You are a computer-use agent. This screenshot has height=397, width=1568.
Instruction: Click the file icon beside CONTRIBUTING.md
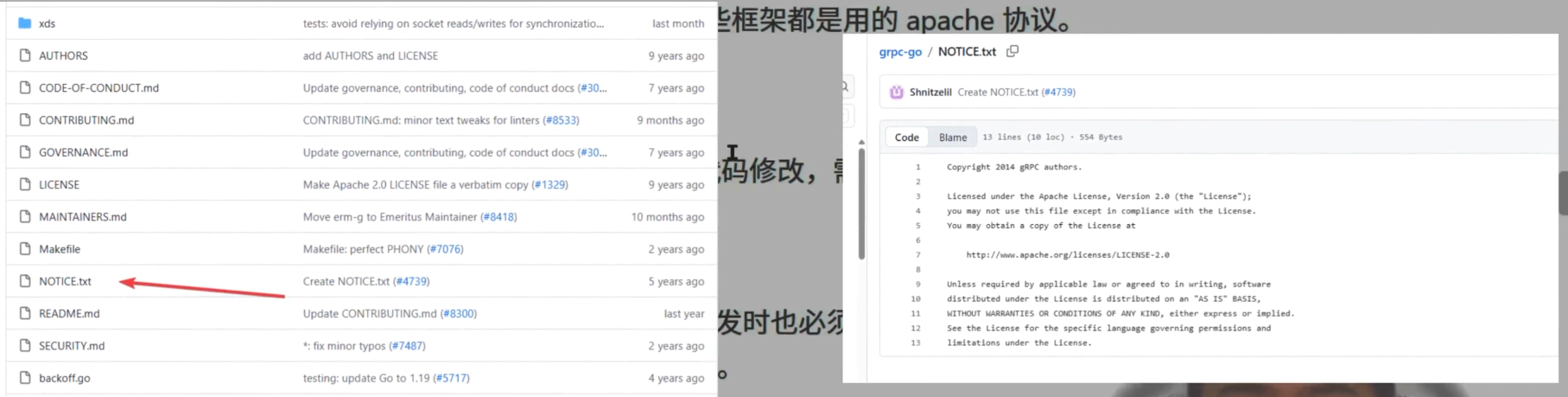[x=25, y=119]
